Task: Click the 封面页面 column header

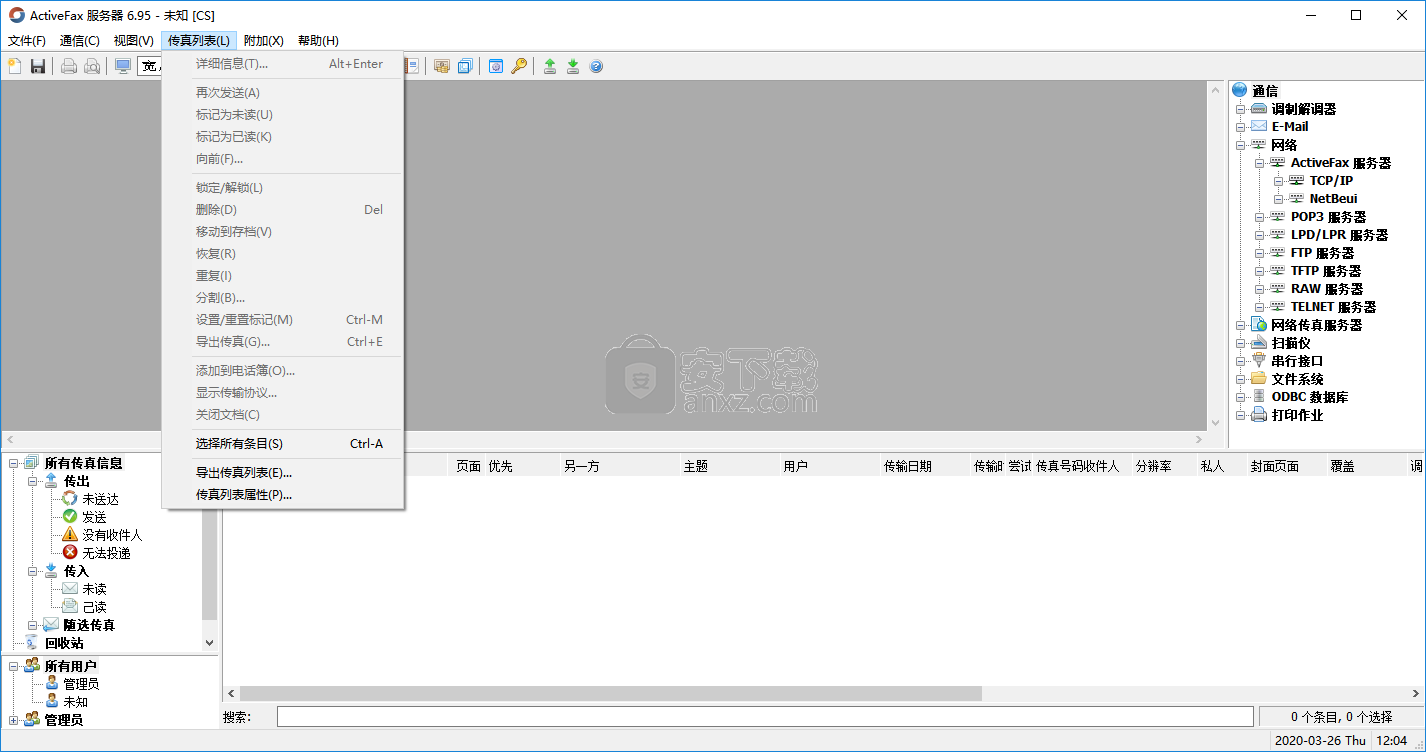Action: point(1287,466)
